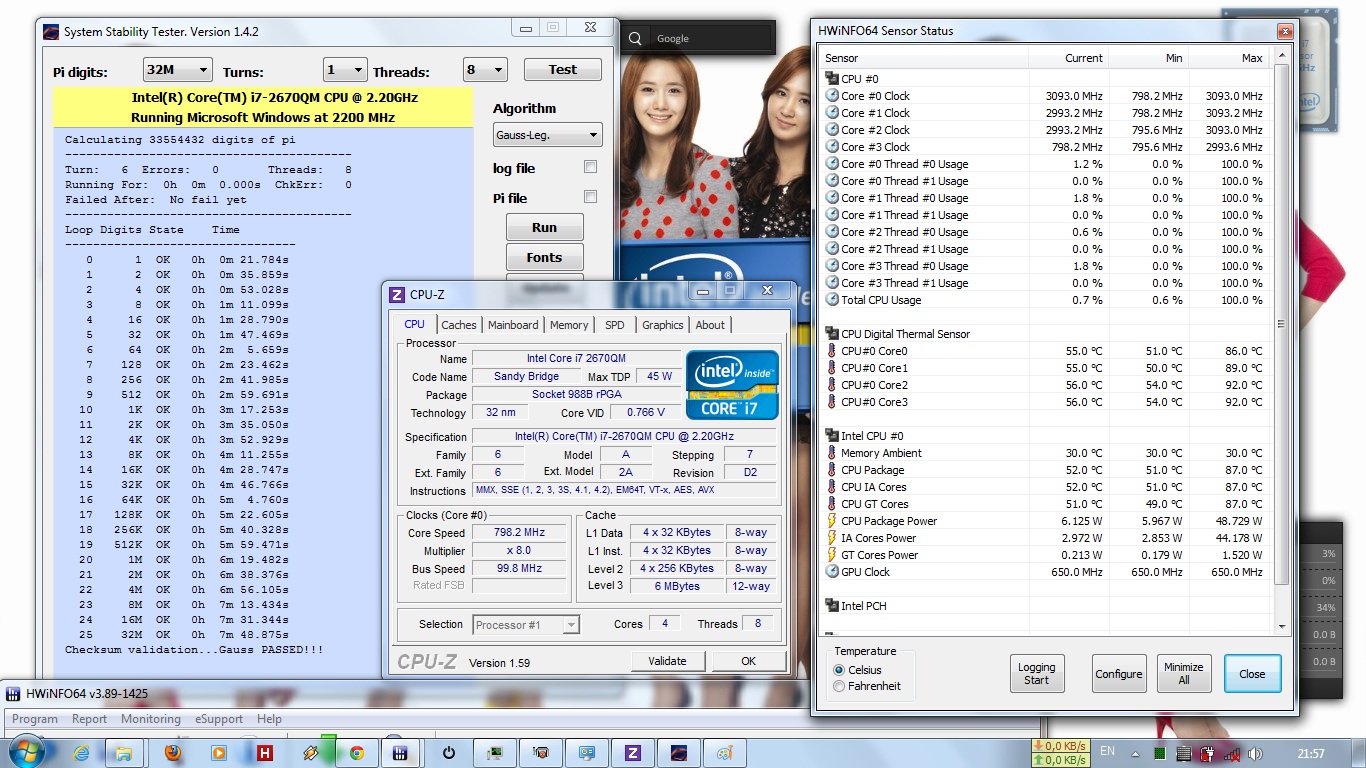Click the Current column header
The image size is (1366, 768).
click(x=1068, y=58)
